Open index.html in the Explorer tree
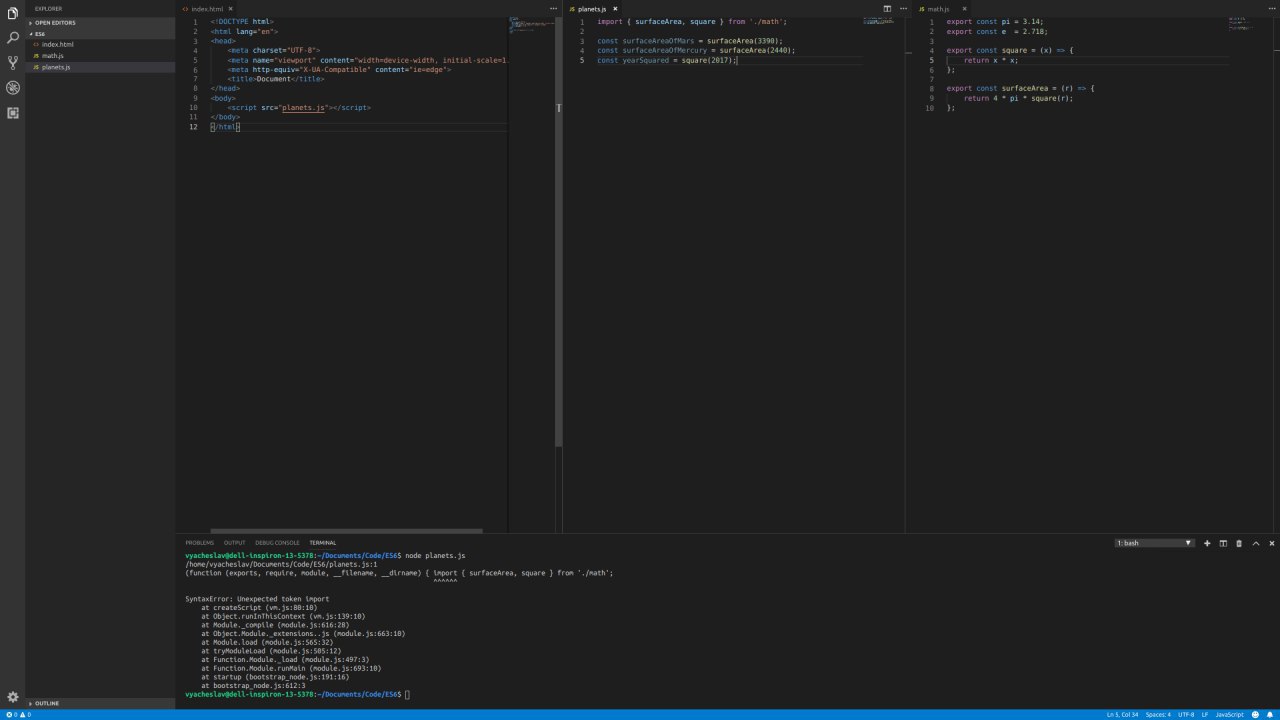 [x=100, y=44]
